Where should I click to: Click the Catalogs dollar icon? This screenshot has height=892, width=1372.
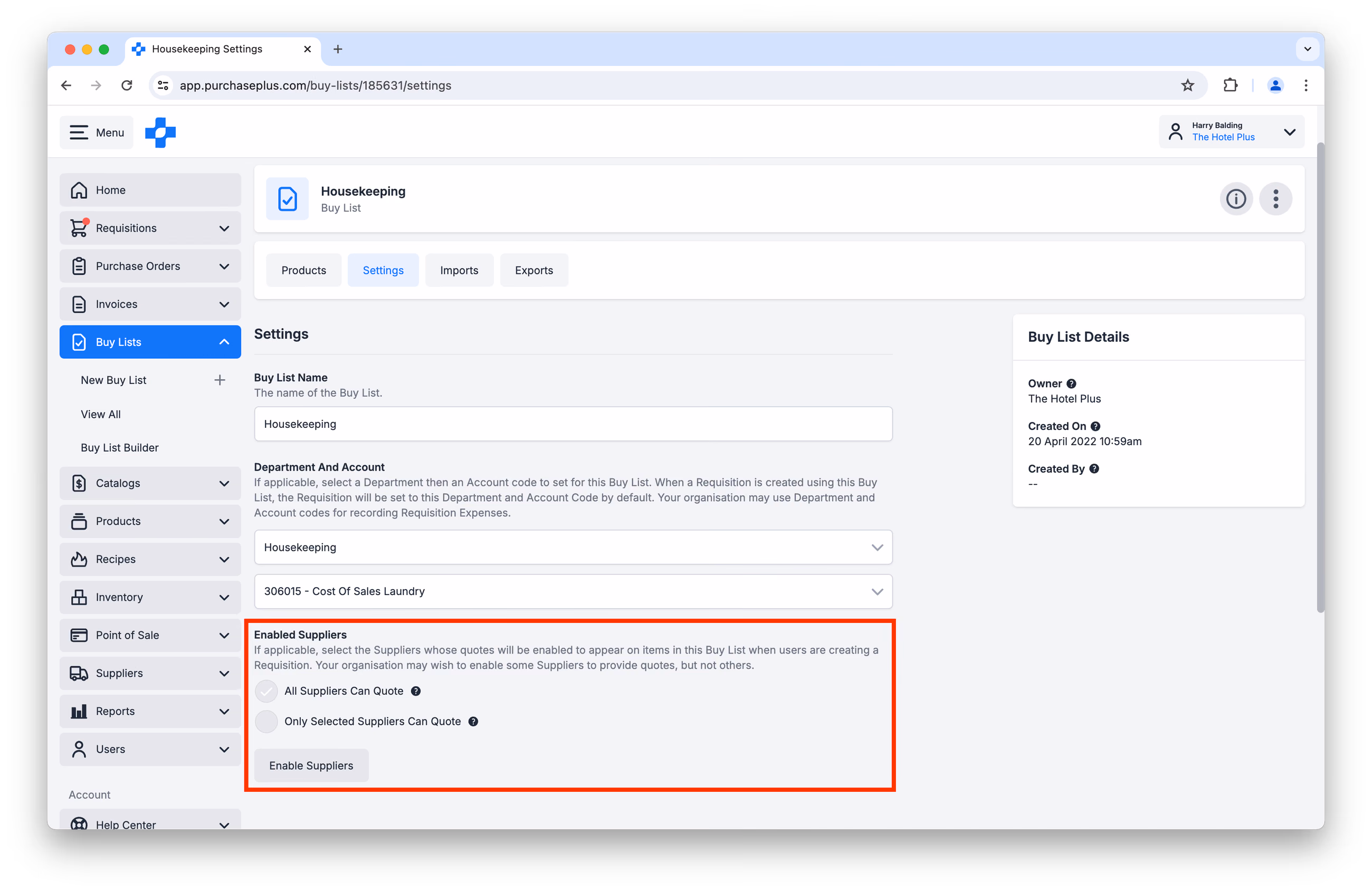pyautogui.click(x=79, y=483)
